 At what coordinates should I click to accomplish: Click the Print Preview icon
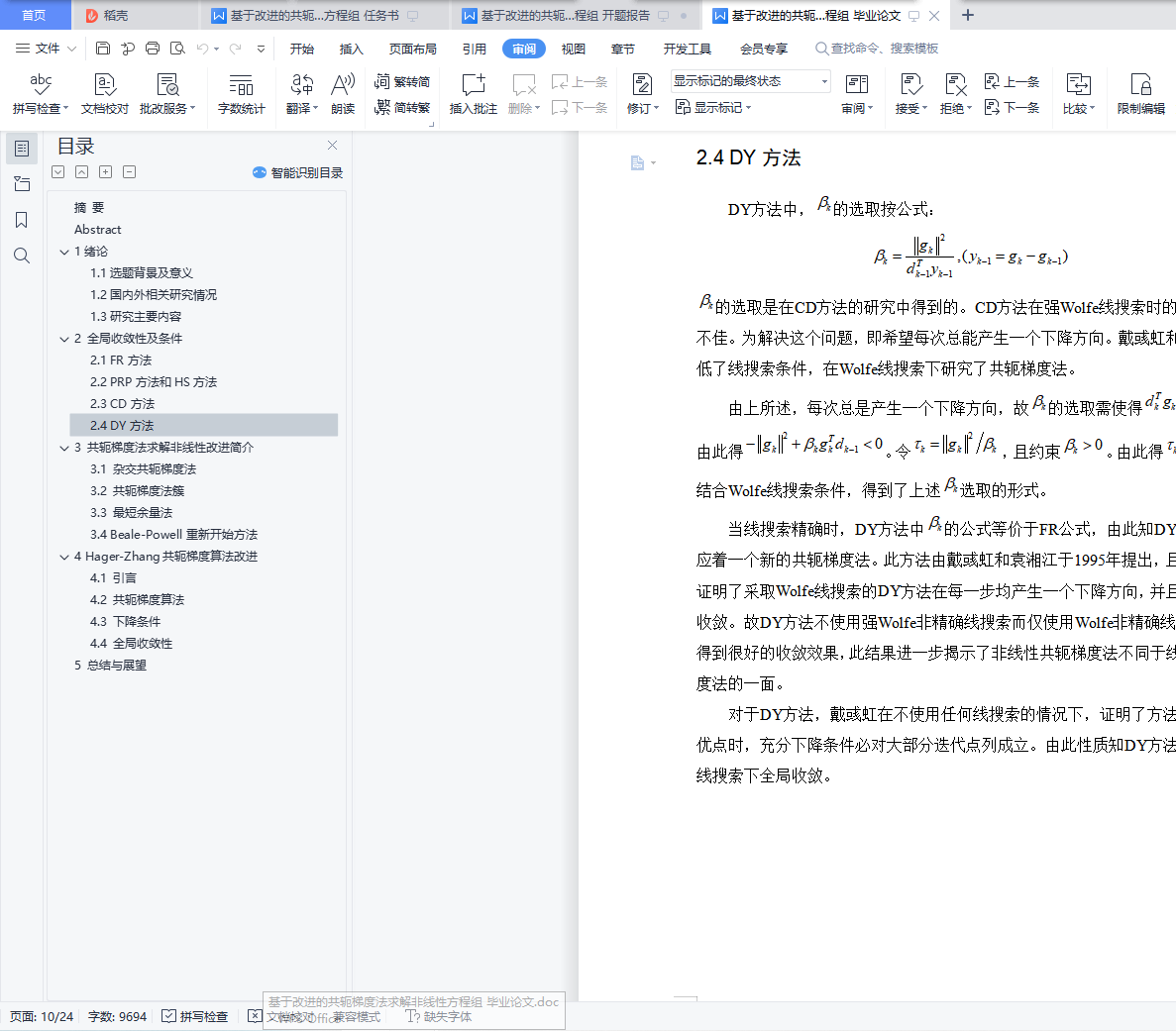pyautogui.click(x=177, y=49)
